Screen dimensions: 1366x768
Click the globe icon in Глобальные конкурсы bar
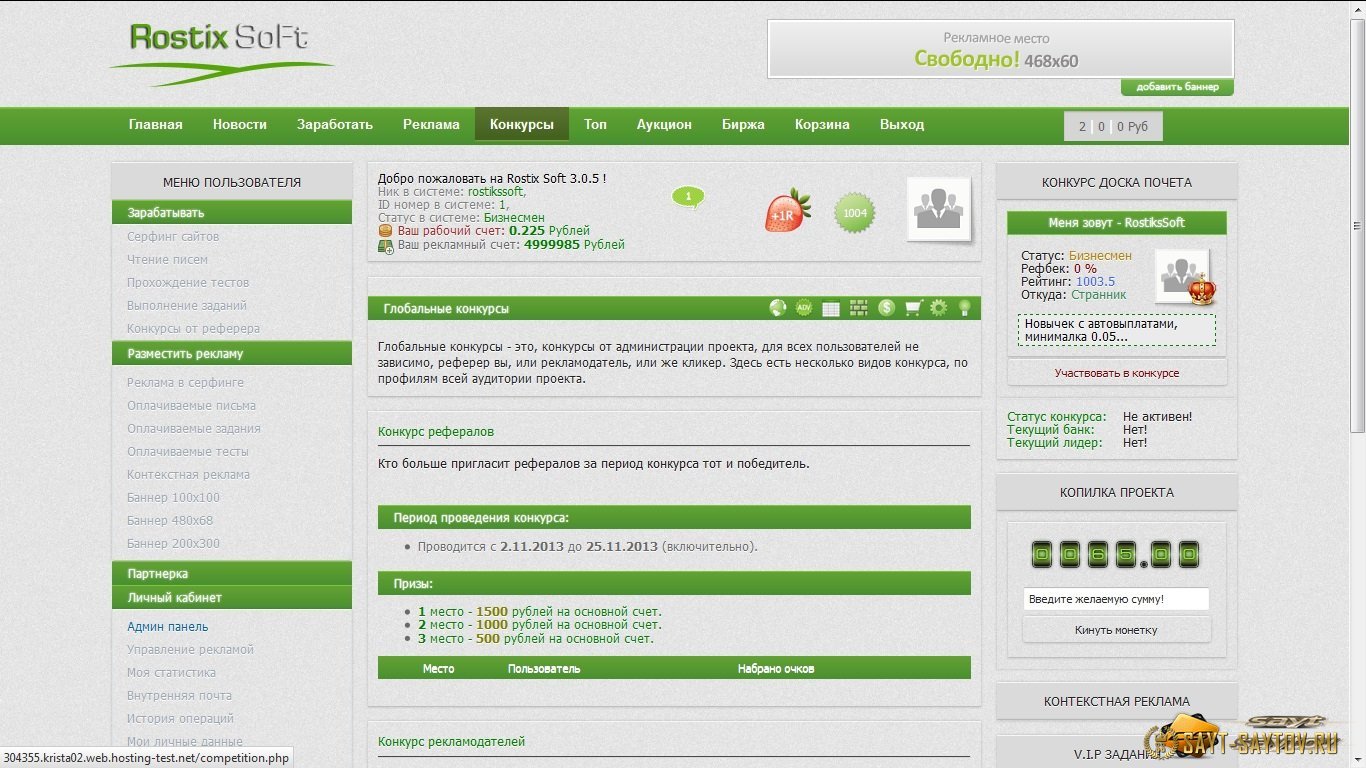[777, 308]
